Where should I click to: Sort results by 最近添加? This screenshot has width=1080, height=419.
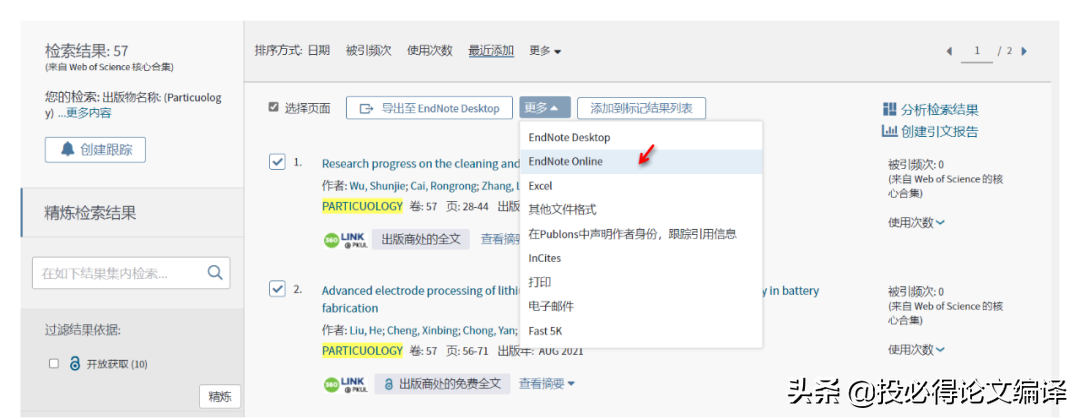491,50
